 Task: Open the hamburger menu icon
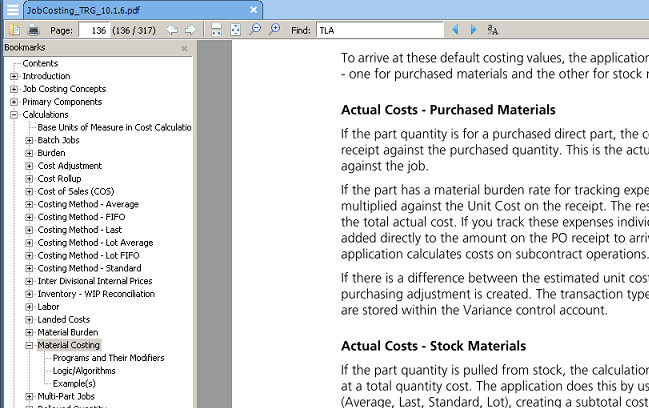click(12, 10)
